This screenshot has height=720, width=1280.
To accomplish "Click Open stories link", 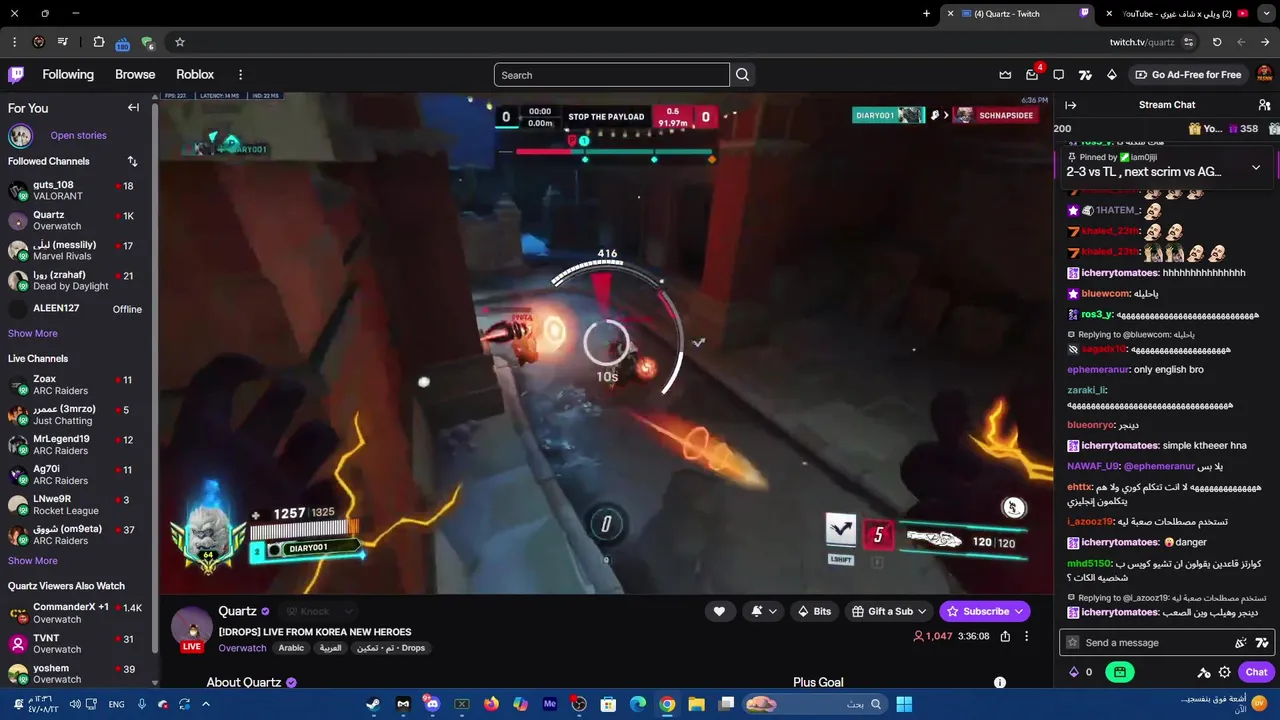I will click(78, 136).
